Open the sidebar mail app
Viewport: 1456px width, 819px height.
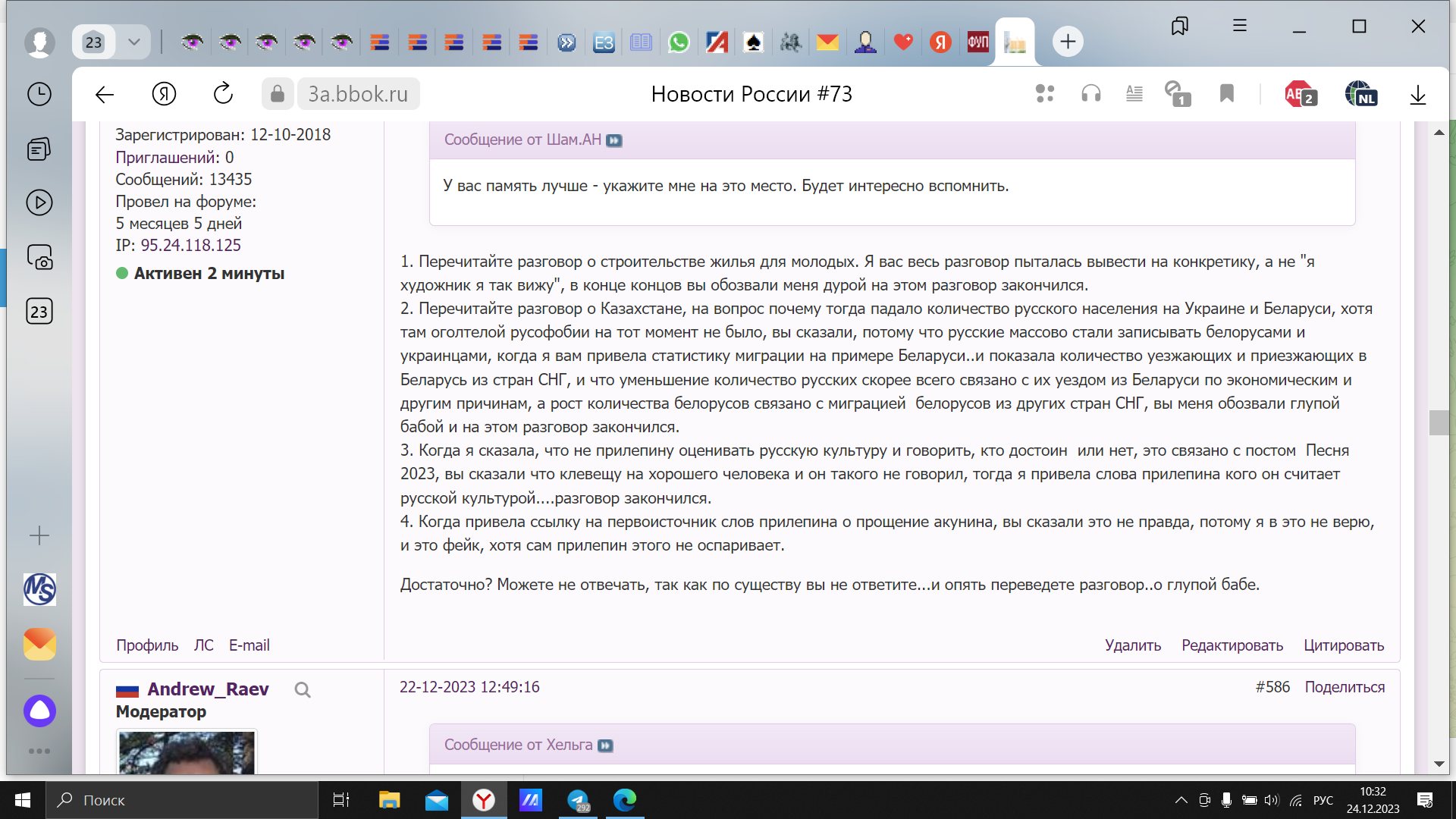click(x=39, y=644)
